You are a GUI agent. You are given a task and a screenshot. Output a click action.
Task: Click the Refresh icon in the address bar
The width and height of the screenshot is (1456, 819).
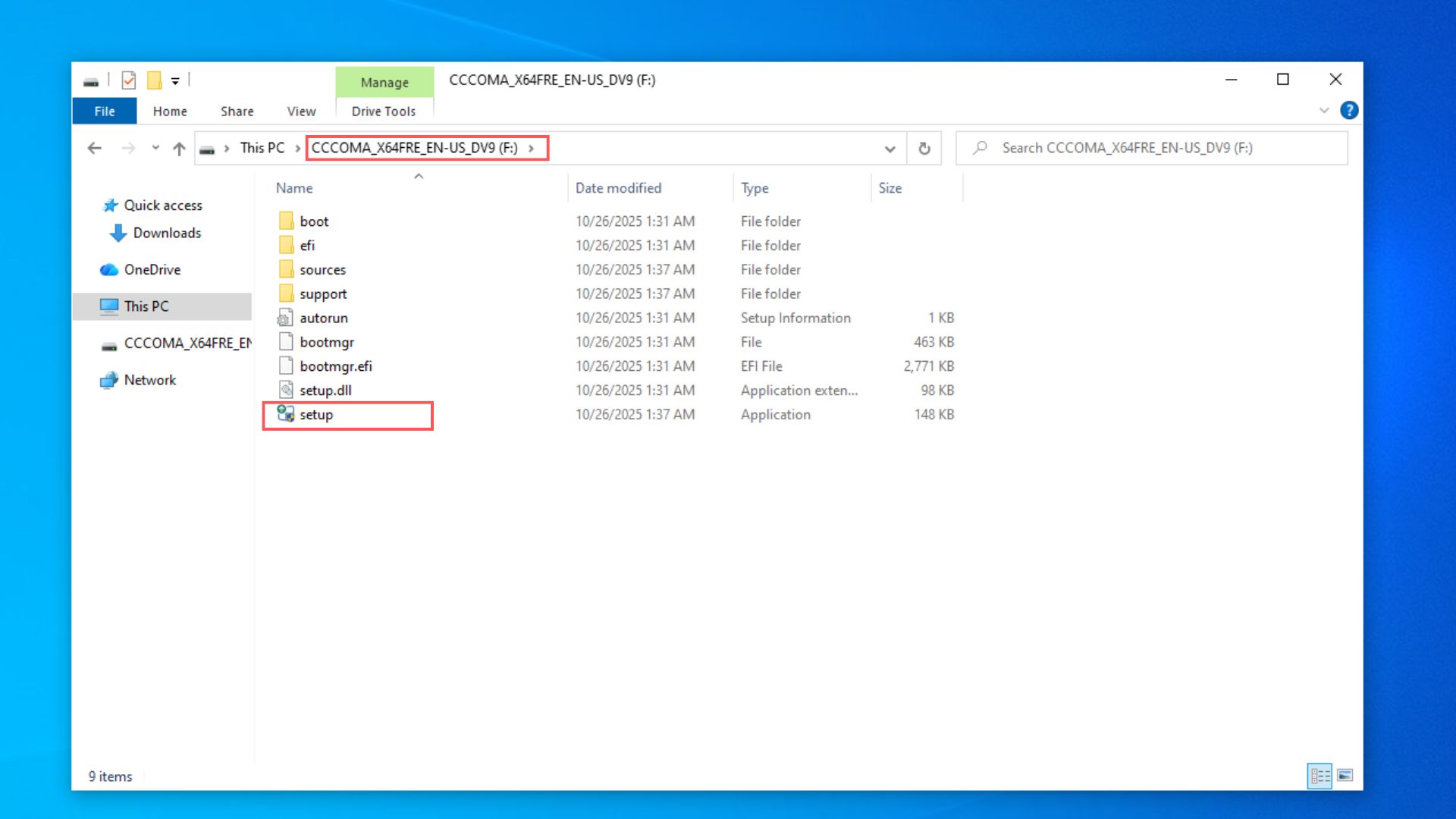click(924, 148)
